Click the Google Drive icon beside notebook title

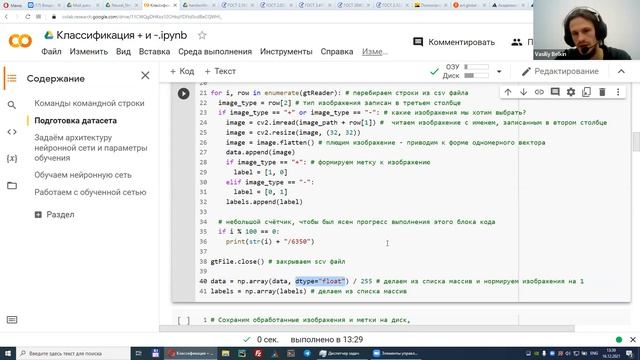(49, 35)
